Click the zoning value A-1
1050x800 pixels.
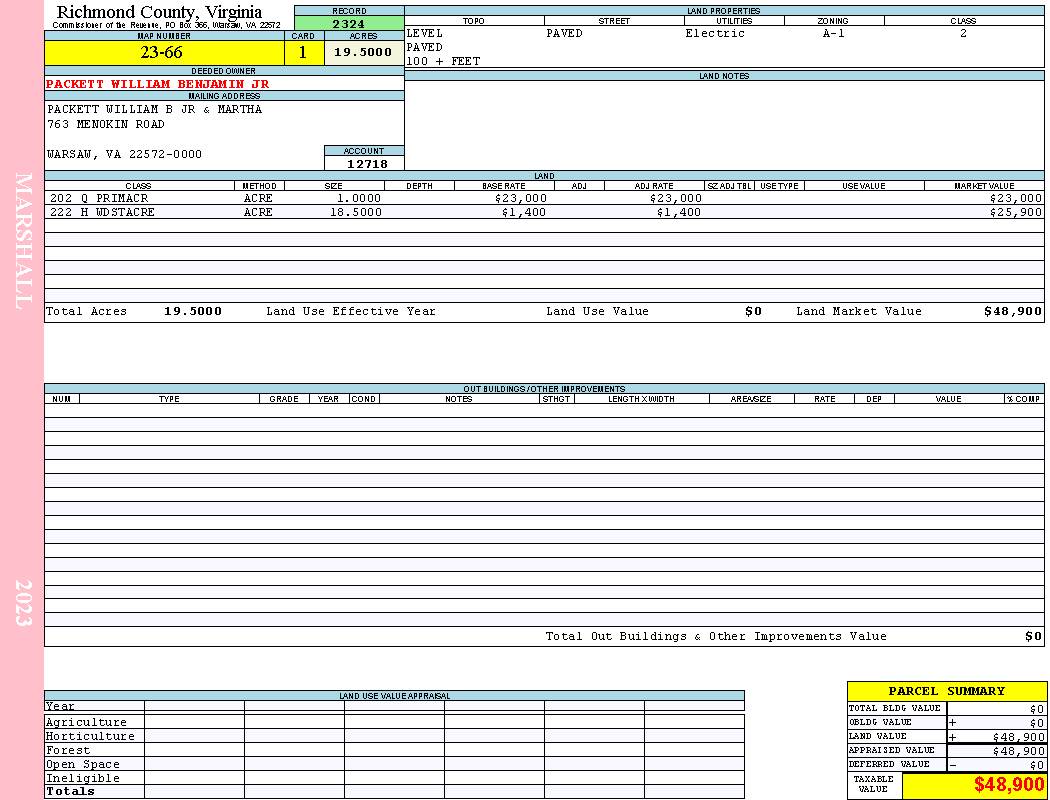834,33
